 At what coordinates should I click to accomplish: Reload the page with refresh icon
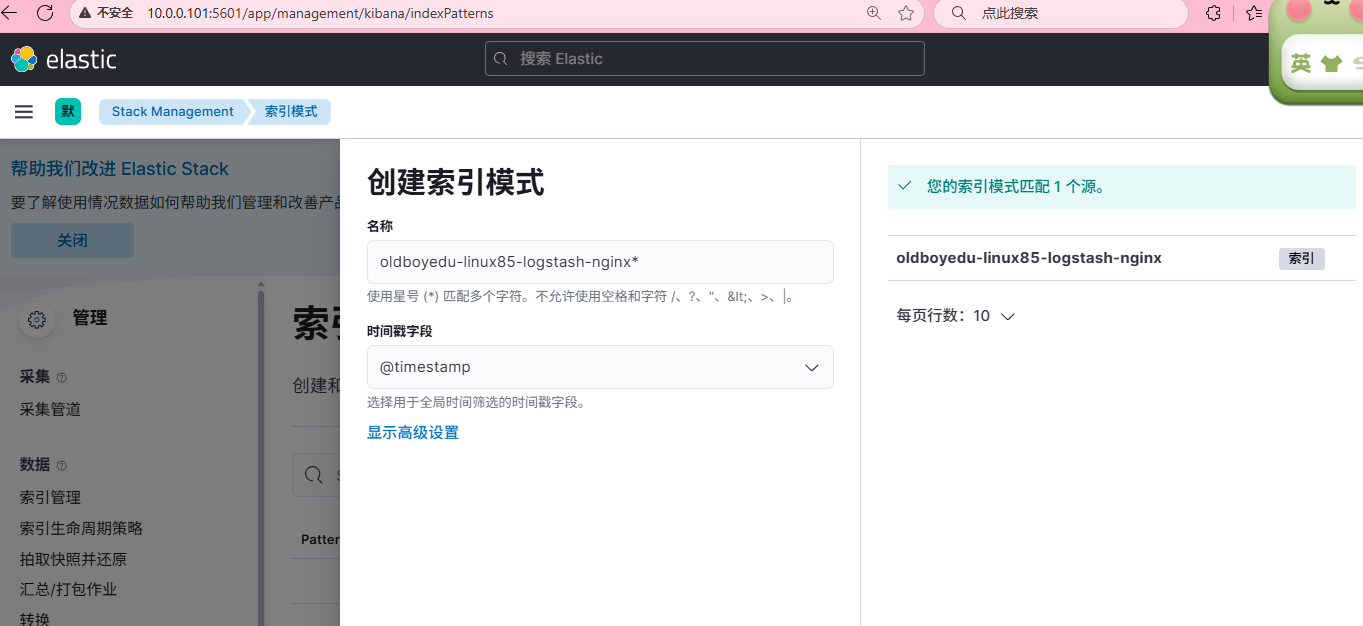45,13
